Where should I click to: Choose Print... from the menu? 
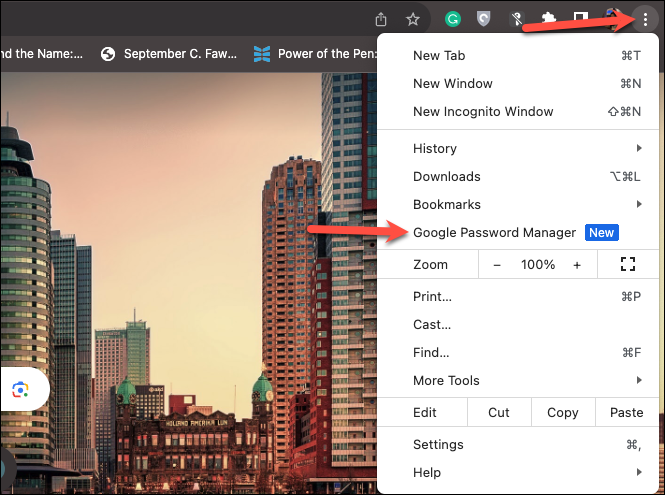(x=518, y=296)
